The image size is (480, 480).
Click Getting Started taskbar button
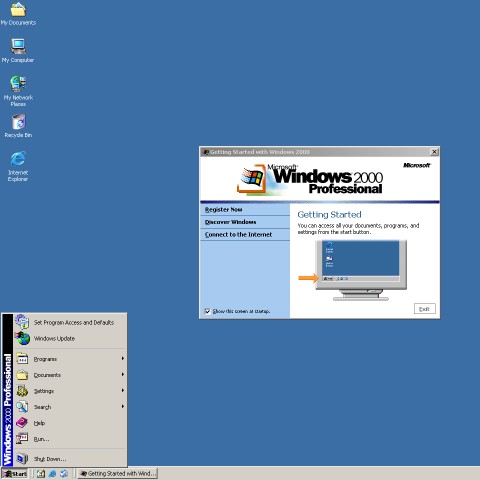(x=118, y=474)
